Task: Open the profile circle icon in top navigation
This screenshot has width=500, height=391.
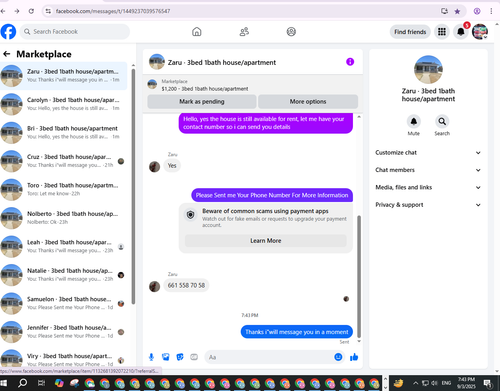Action: pos(291,32)
